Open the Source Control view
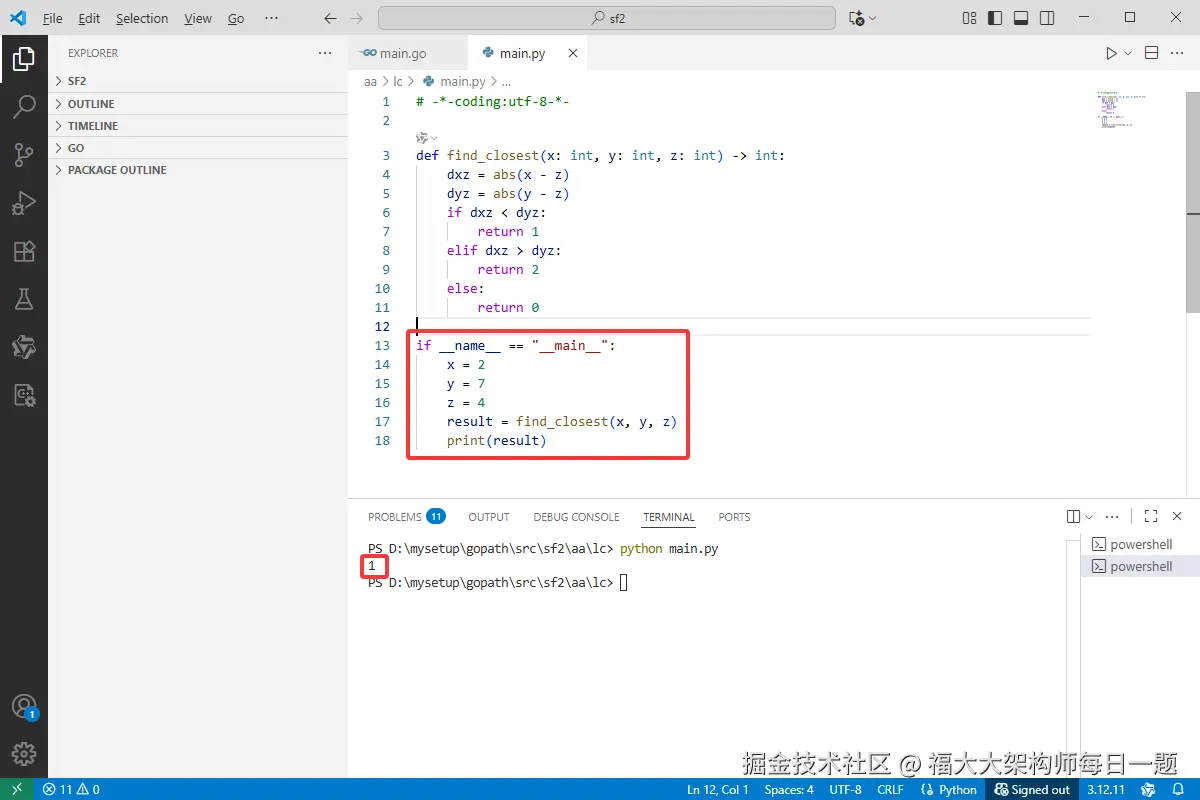1200x800 pixels. point(24,155)
